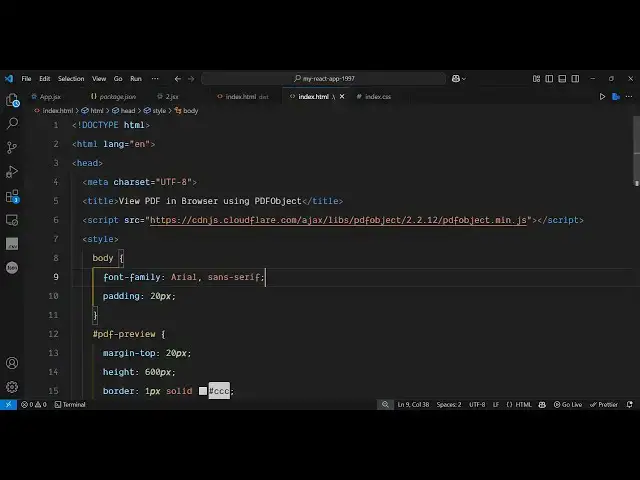Viewport: 640px width, 480px height.
Task: Show errors and warnings count
Action: [34, 404]
